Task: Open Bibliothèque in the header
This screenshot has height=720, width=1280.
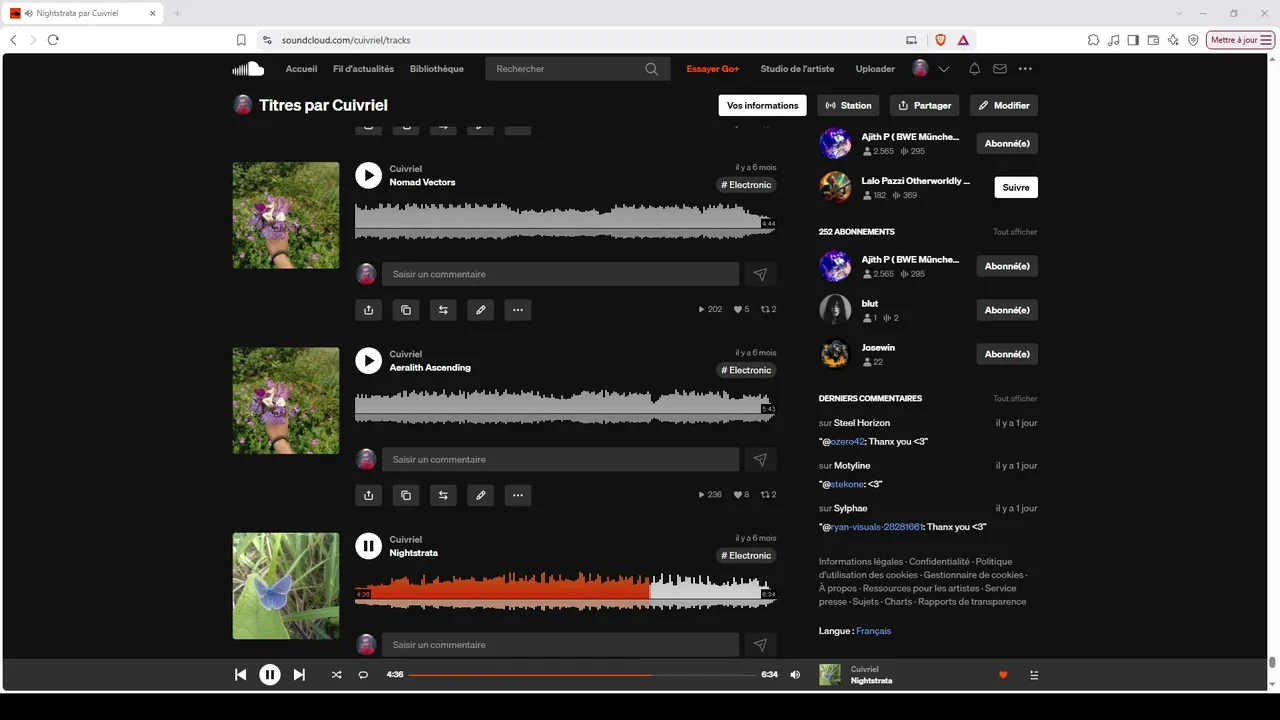Action: 437,69
